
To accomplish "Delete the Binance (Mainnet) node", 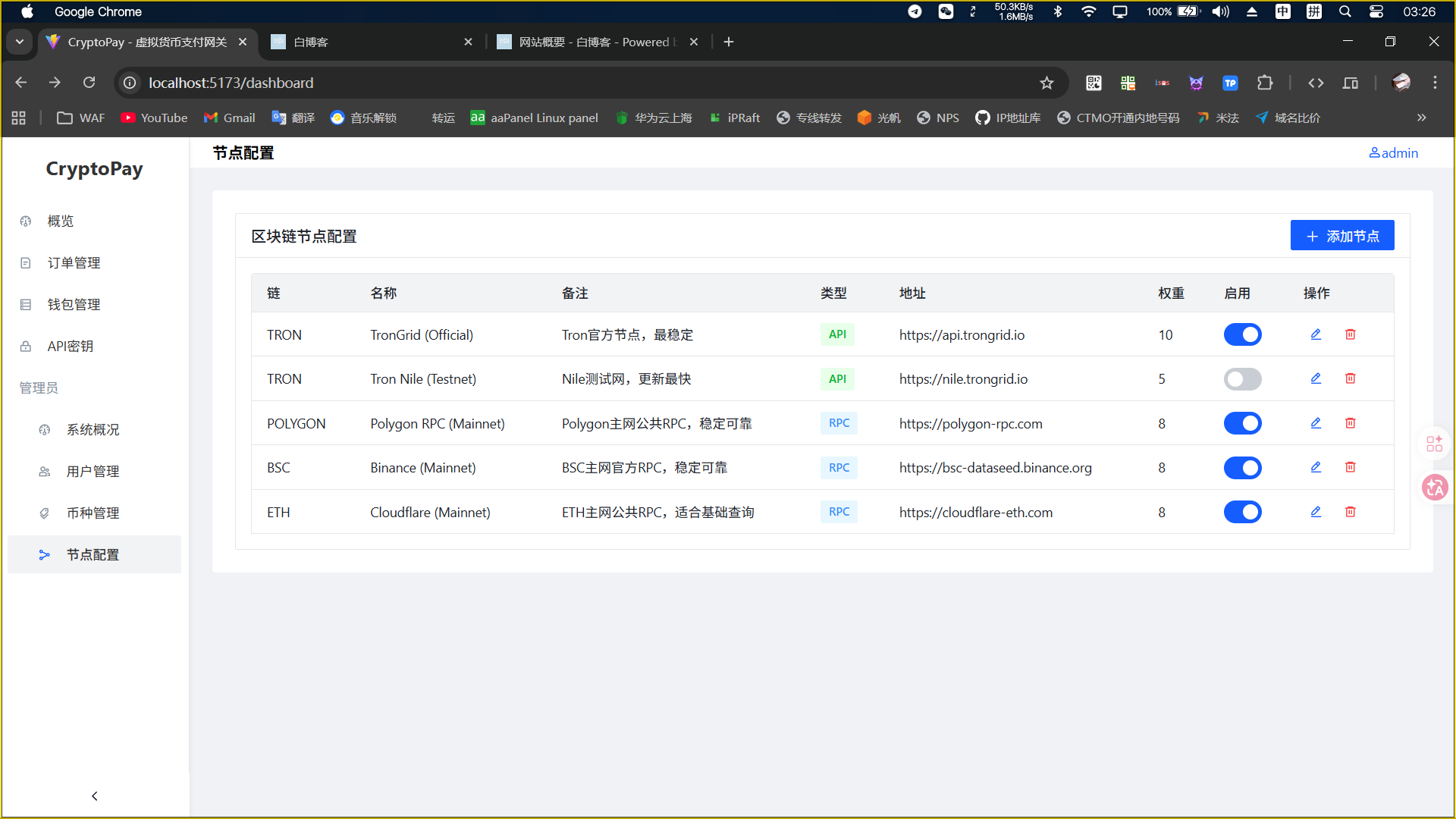I will (x=1350, y=467).
